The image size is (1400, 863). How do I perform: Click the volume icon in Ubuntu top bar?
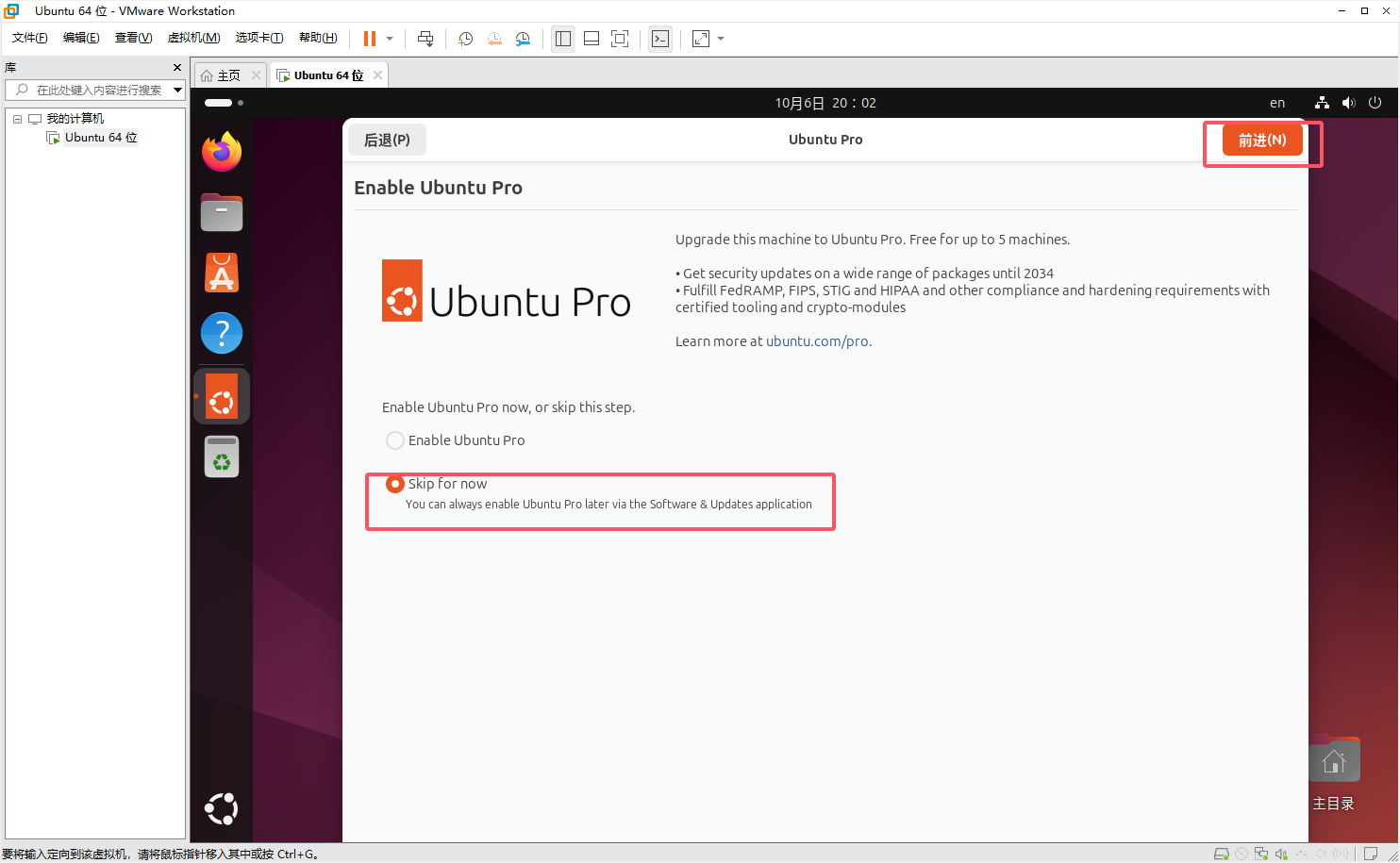point(1348,103)
